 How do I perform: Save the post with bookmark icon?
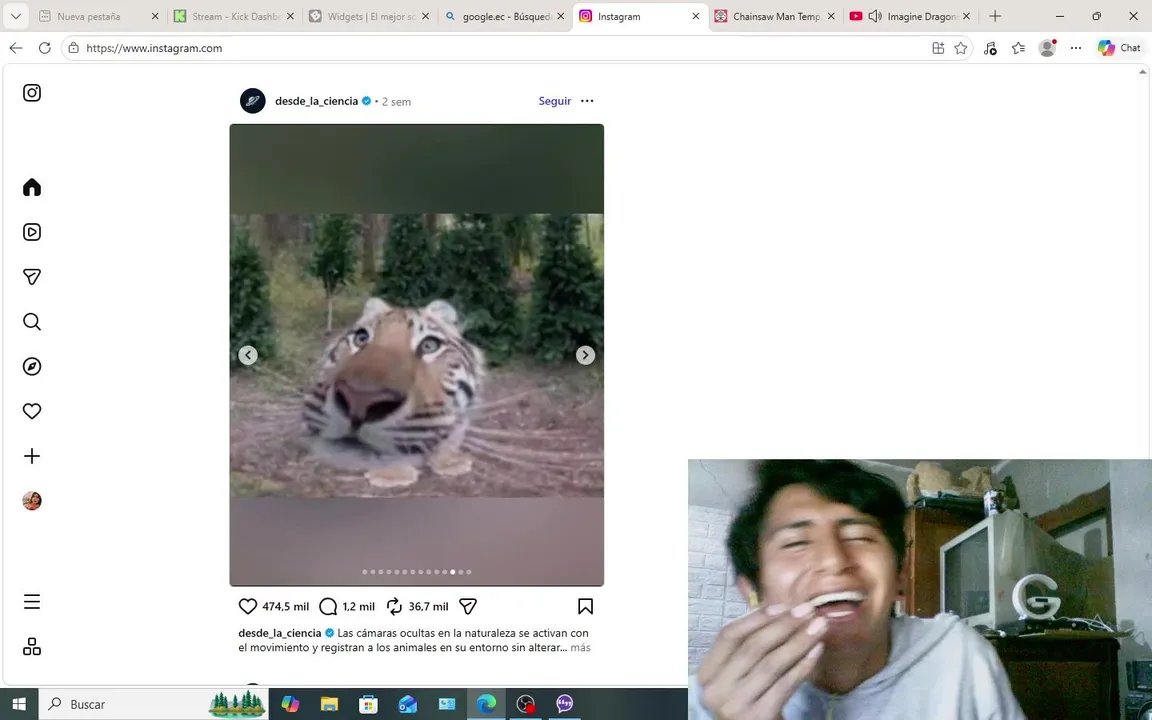(586, 606)
